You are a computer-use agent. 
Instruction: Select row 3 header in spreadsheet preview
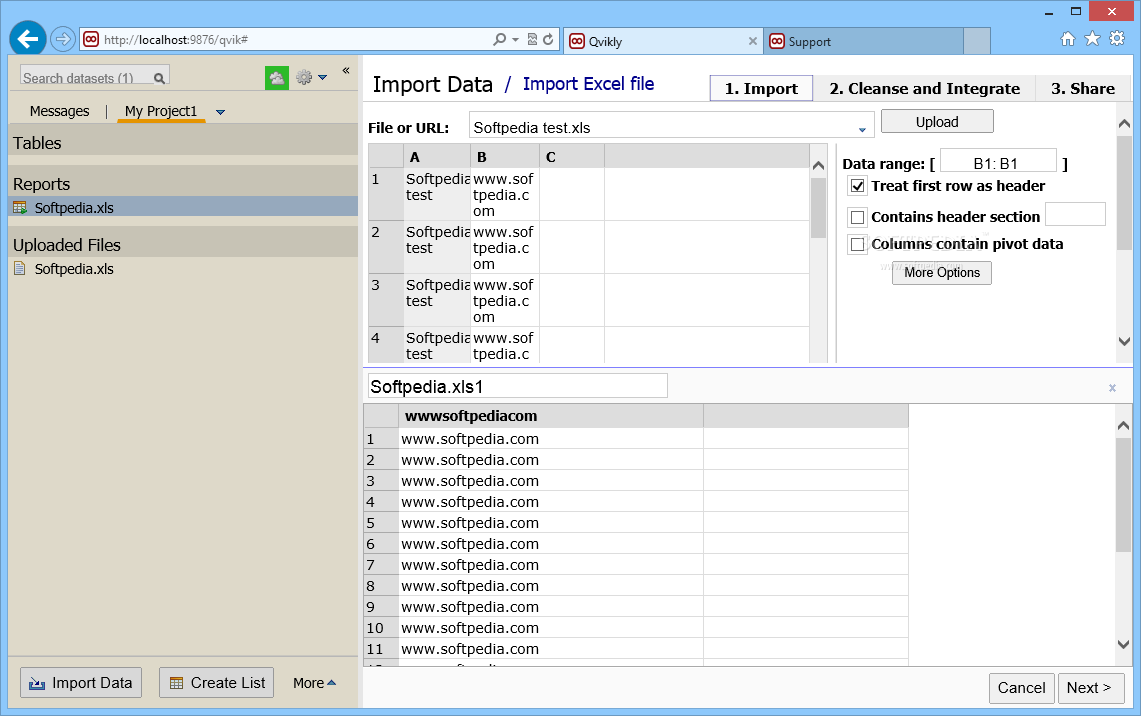(x=386, y=300)
